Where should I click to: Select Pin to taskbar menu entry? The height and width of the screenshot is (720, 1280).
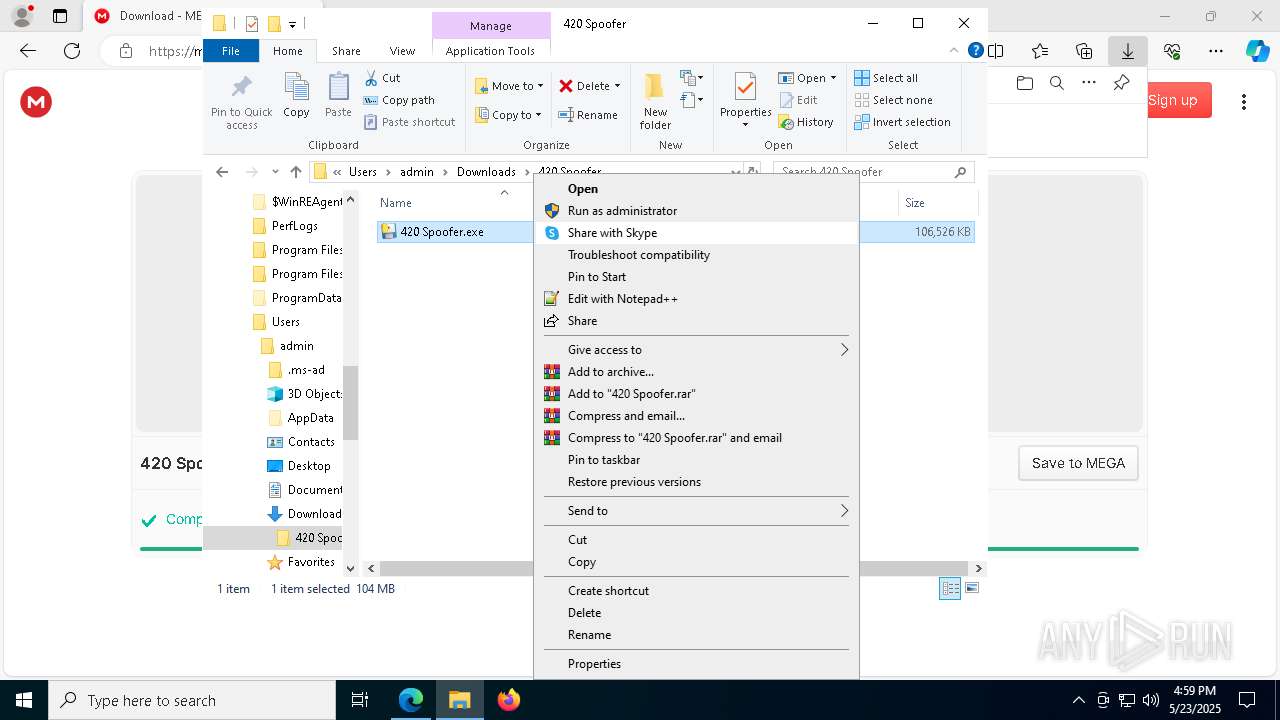[697, 460]
